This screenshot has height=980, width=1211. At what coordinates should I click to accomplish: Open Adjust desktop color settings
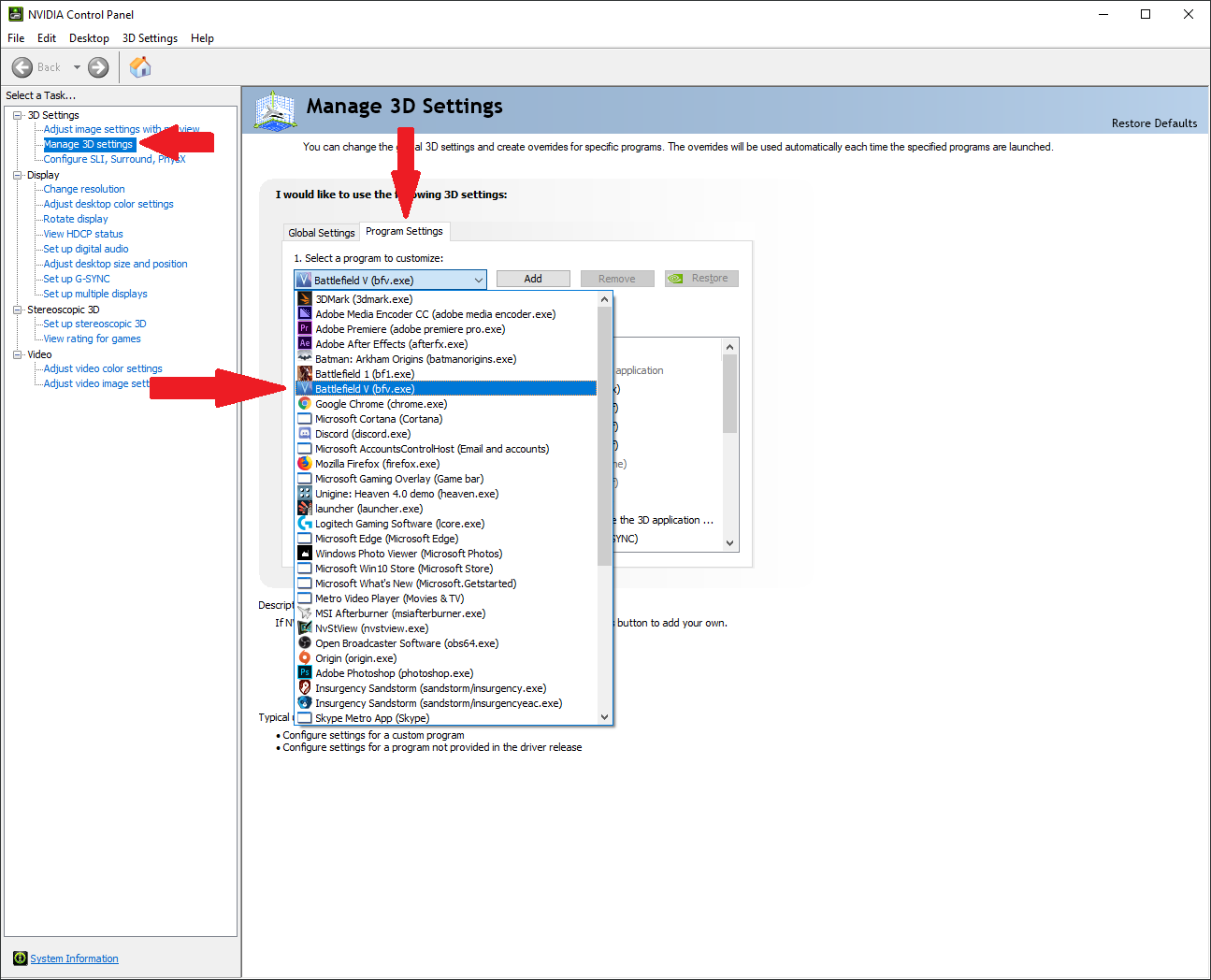pos(108,204)
